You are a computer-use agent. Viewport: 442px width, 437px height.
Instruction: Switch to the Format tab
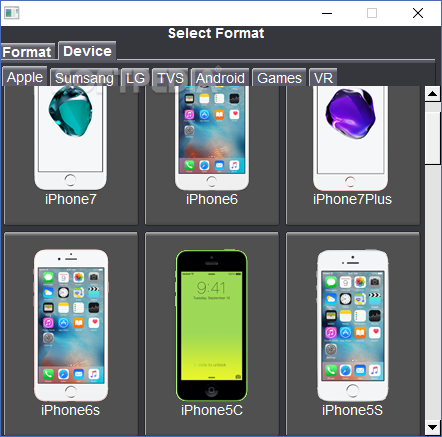pyautogui.click(x=28, y=52)
